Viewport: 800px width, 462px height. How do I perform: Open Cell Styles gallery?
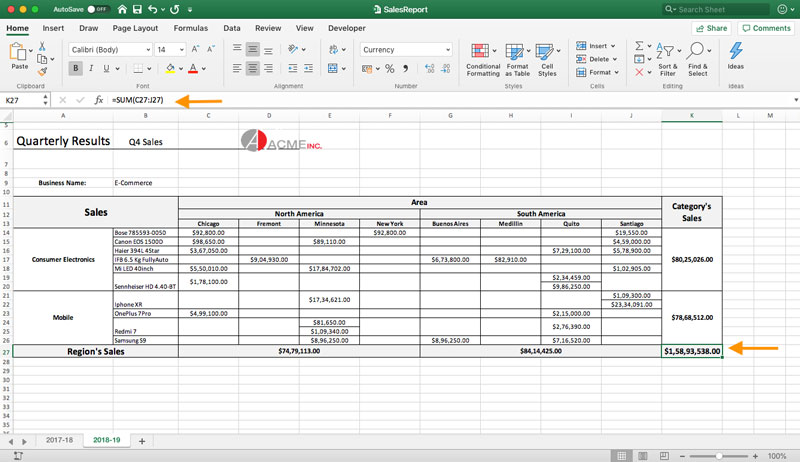(547, 60)
